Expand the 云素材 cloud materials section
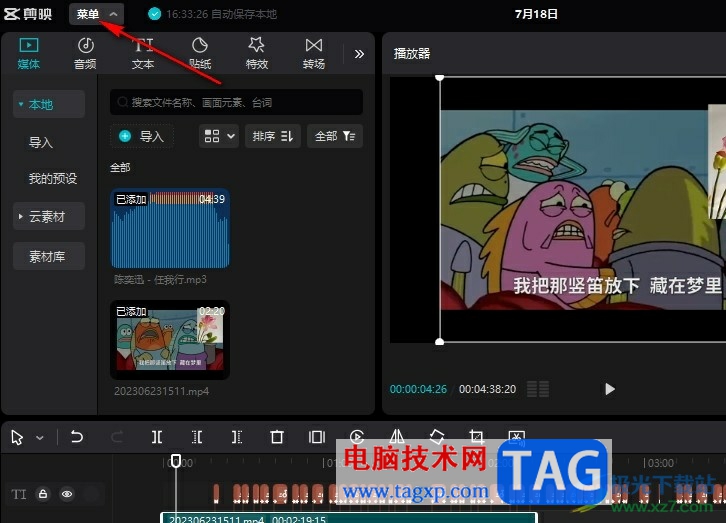The image size is (726, 523). (x=49, y=216)
